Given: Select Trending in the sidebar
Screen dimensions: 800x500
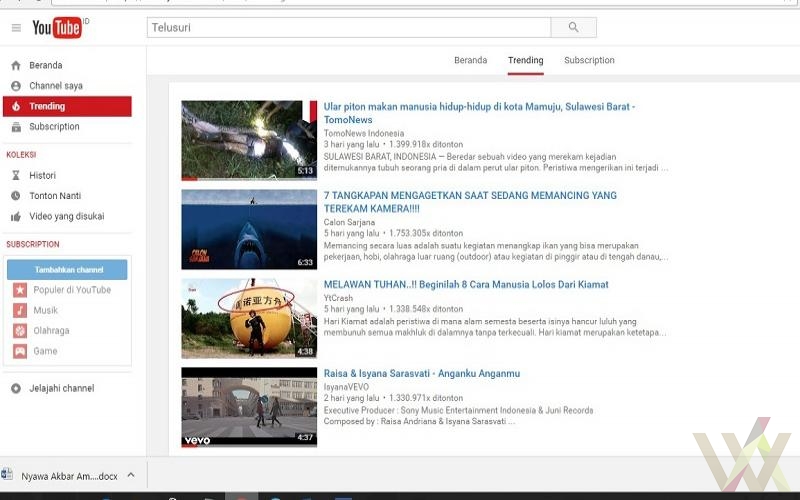Looking at the screenshot, I should [67, 106].
